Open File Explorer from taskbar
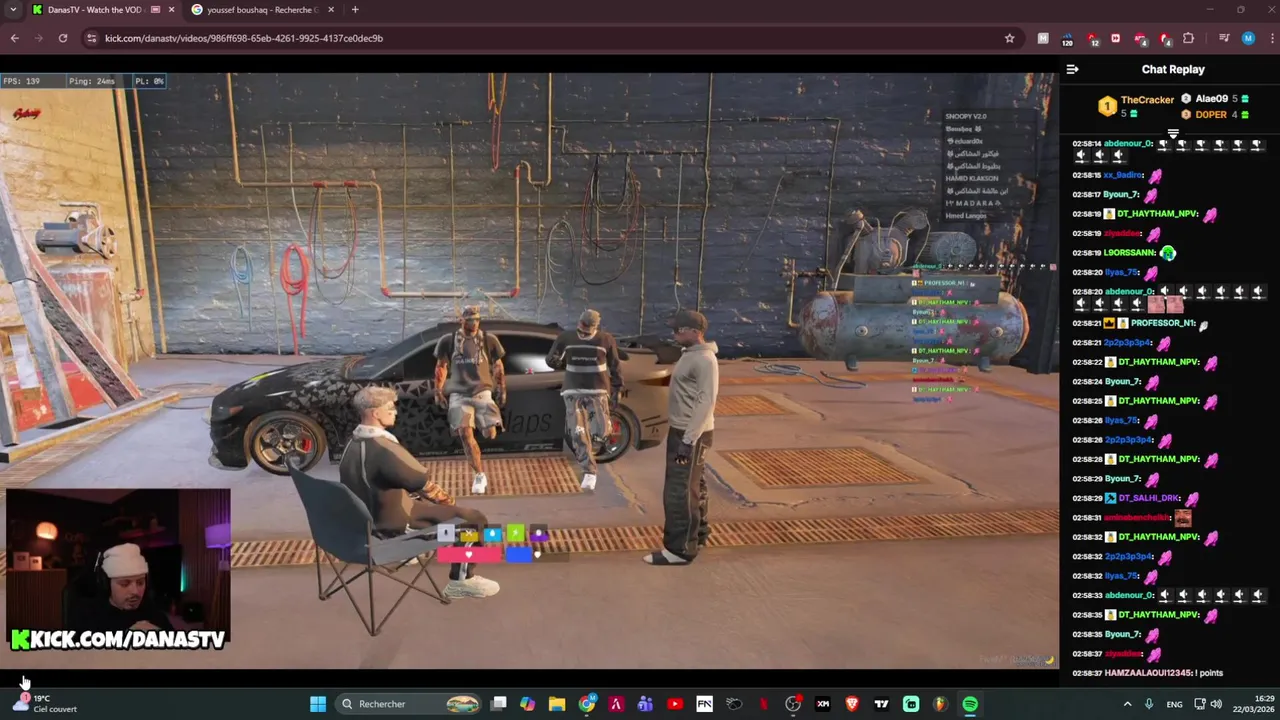Viewport: 1280px width, 720px height. 557,704
